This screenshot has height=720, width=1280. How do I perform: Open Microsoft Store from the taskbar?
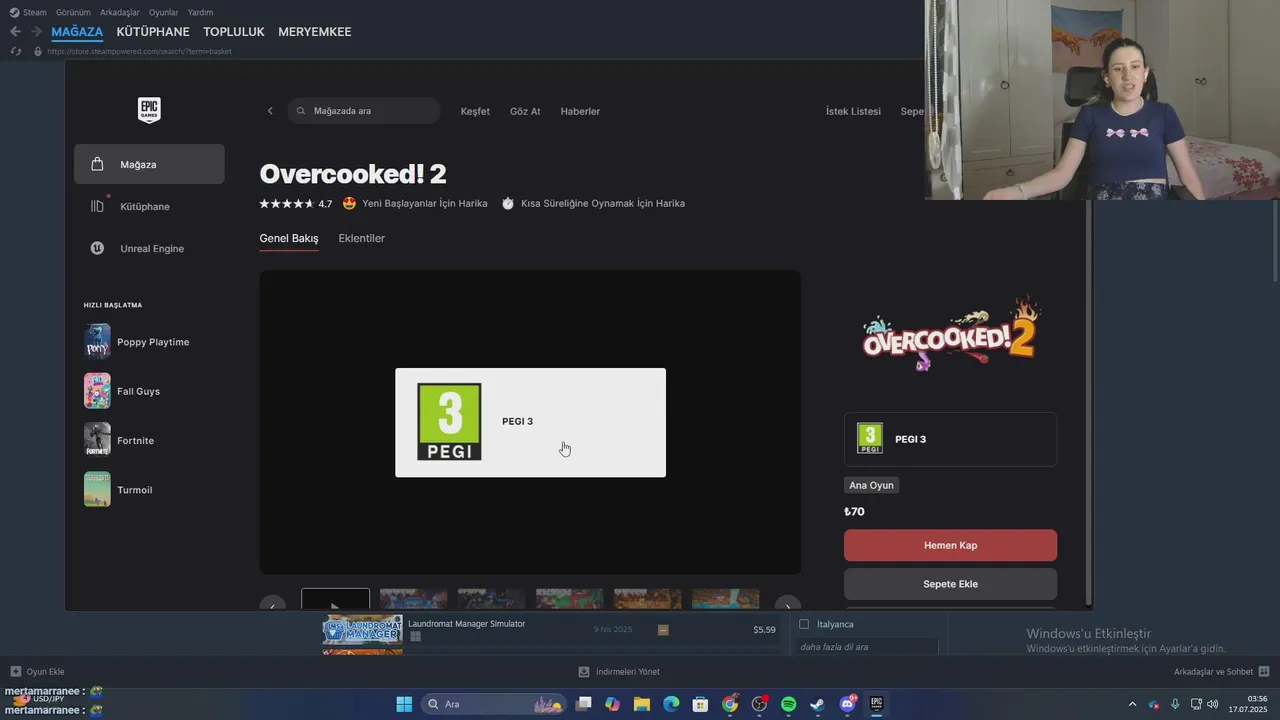(700, 704)
